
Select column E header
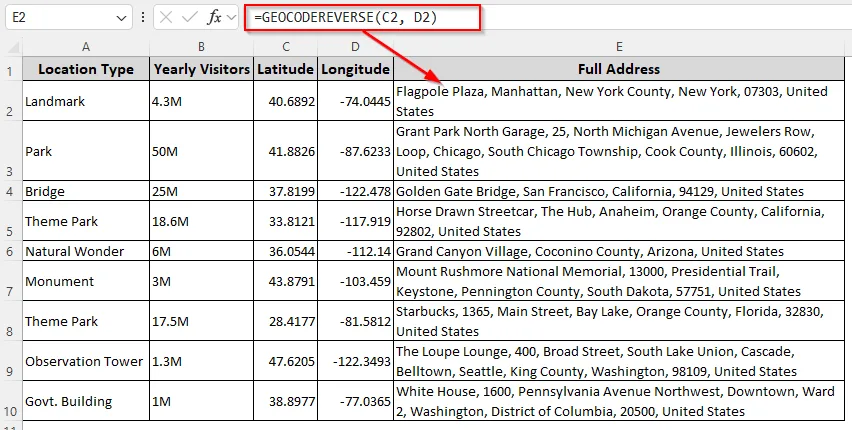click(x=619, y=47)
